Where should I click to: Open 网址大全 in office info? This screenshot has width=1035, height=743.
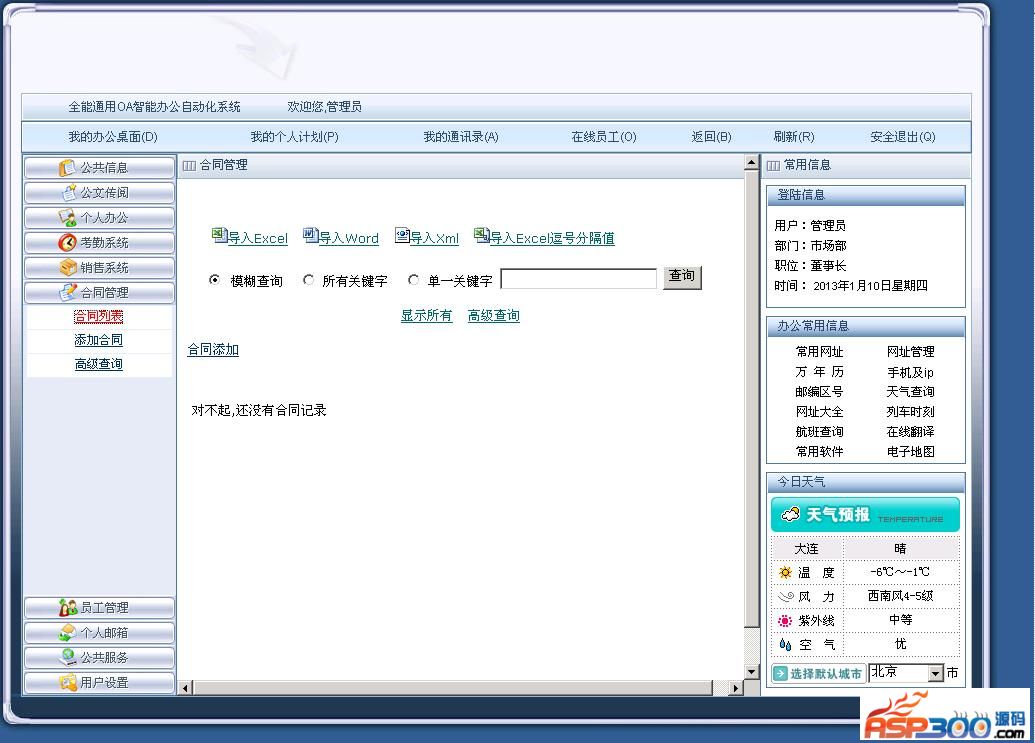819,412
